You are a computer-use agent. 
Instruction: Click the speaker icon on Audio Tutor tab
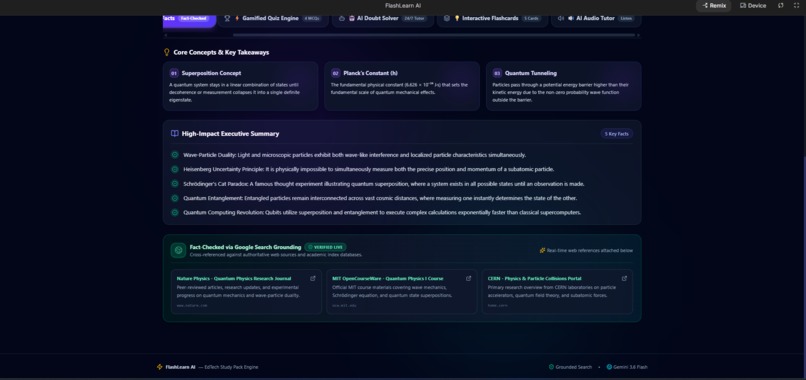pos(561,19)
